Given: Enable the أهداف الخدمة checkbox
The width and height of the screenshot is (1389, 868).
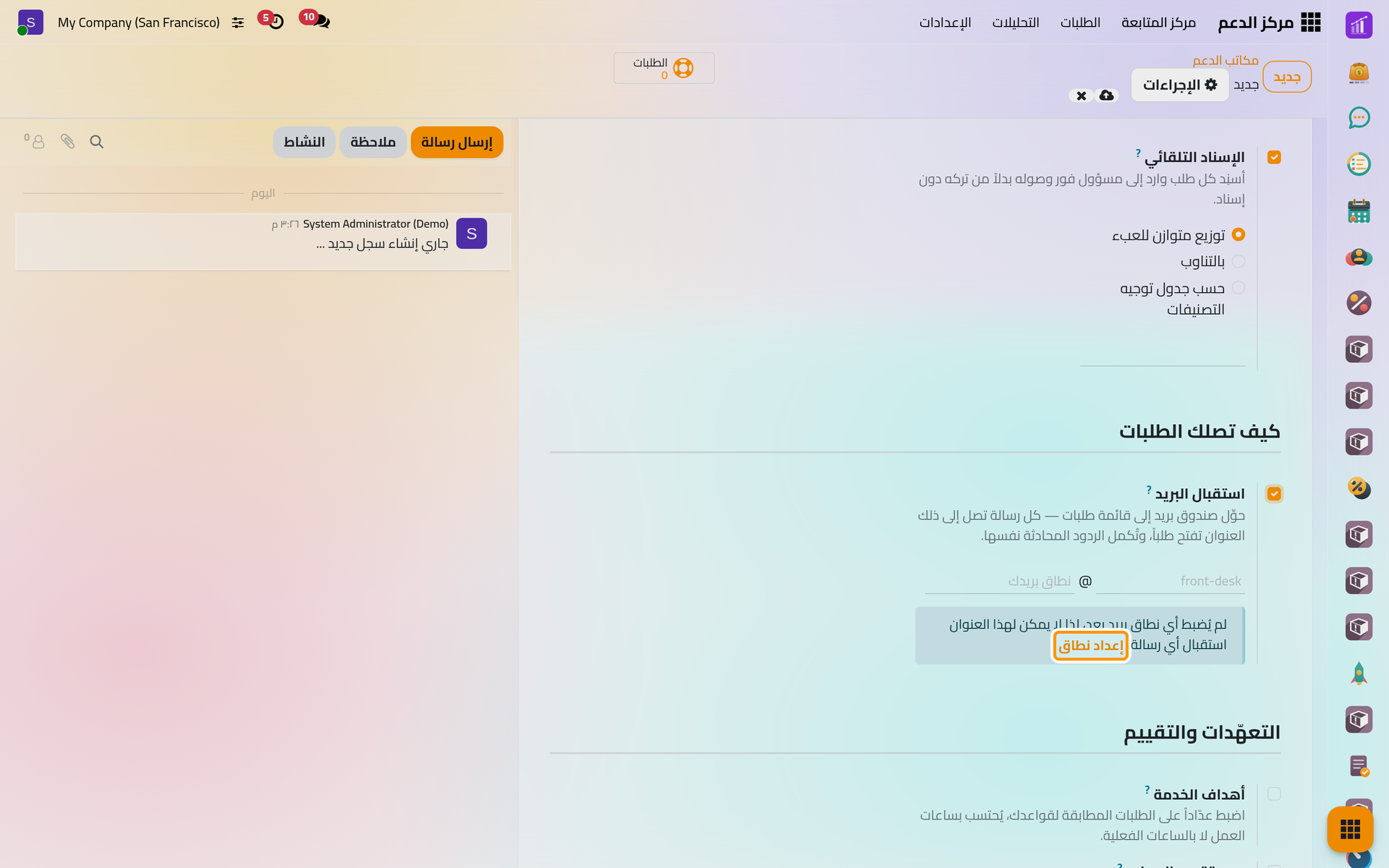Looking at the screenshot, I should tap(1274, 794).
